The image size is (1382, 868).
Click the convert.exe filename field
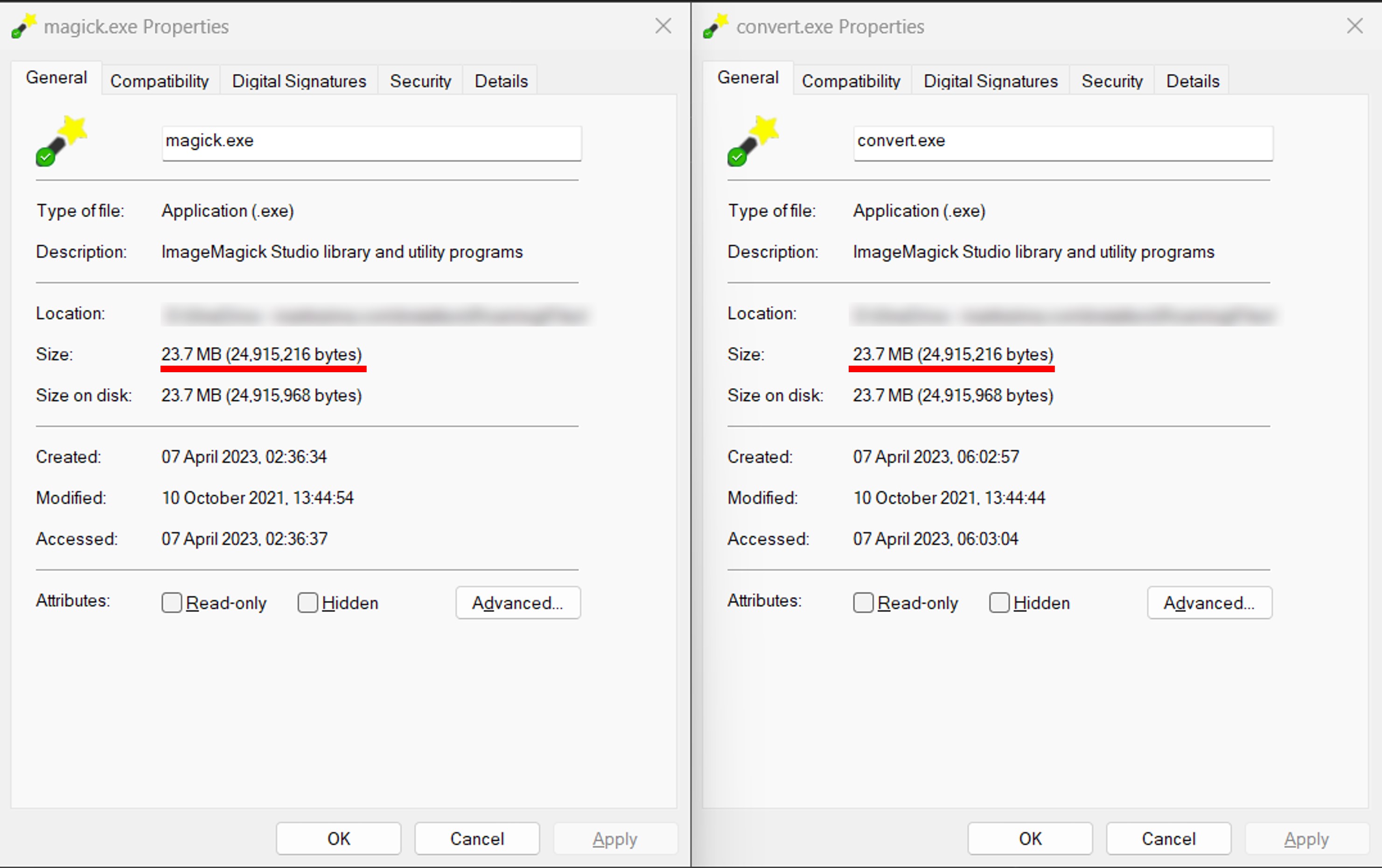[1063, 144]
